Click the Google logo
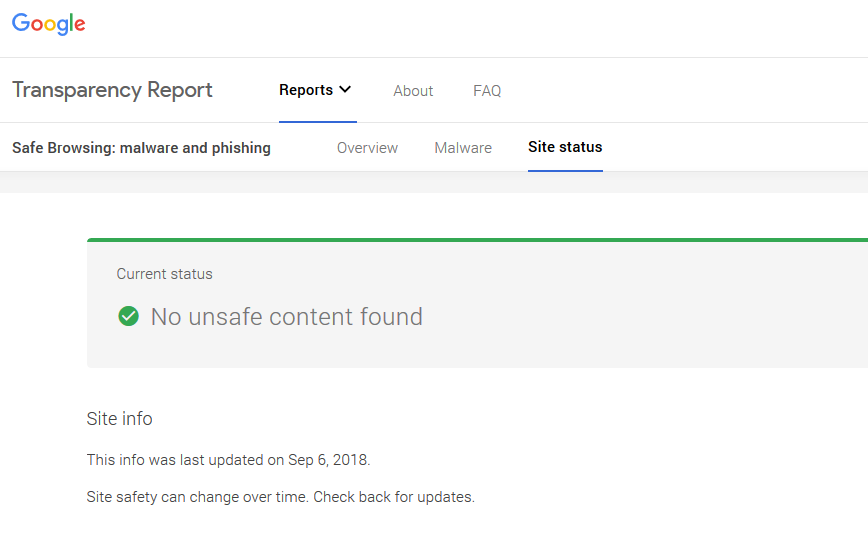 (49, 25)
